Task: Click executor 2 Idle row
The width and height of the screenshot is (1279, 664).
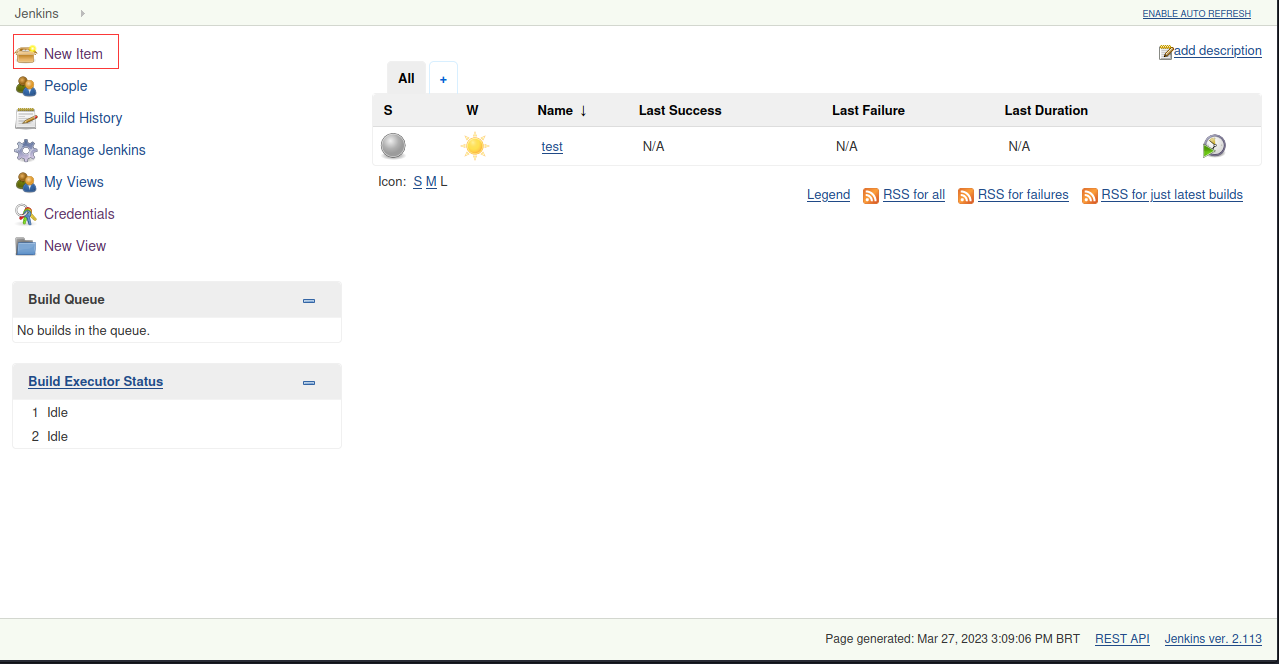Action: (x=177, y=436)
